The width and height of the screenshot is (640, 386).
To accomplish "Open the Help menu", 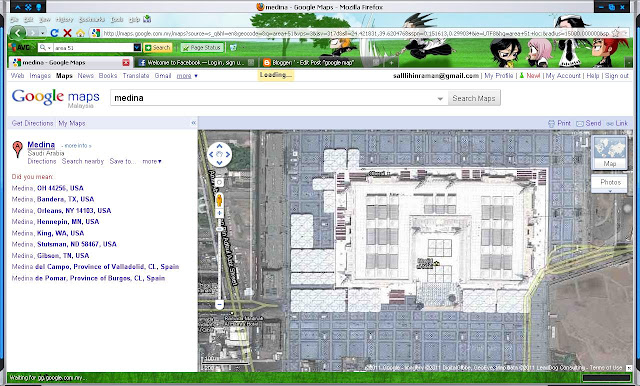I will [x=134, y=19].
